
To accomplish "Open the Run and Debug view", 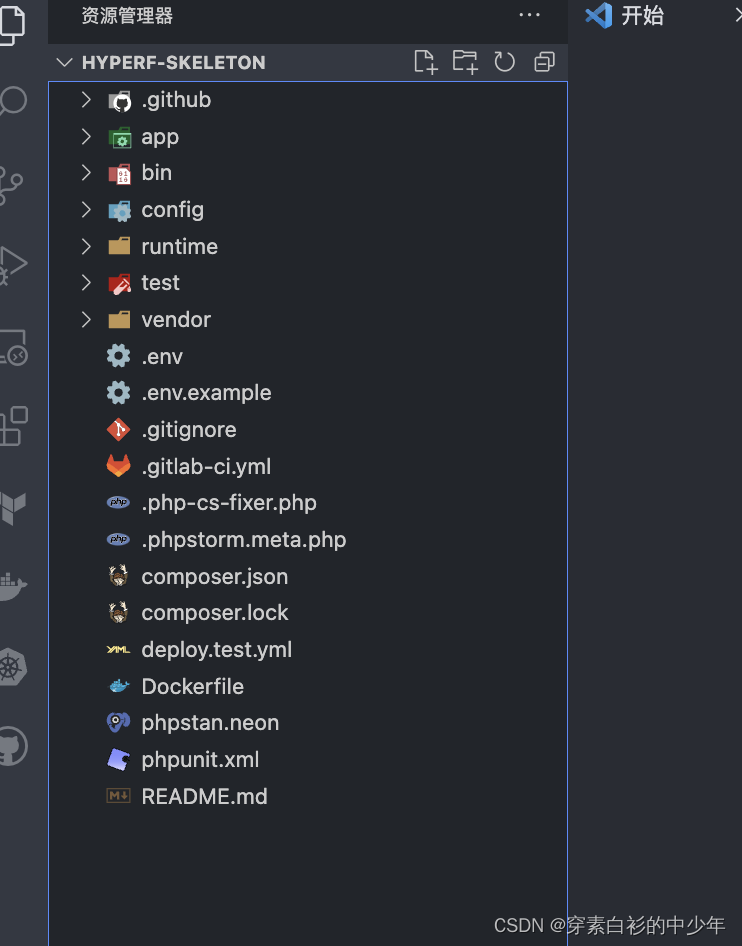I will coord(14,264).
